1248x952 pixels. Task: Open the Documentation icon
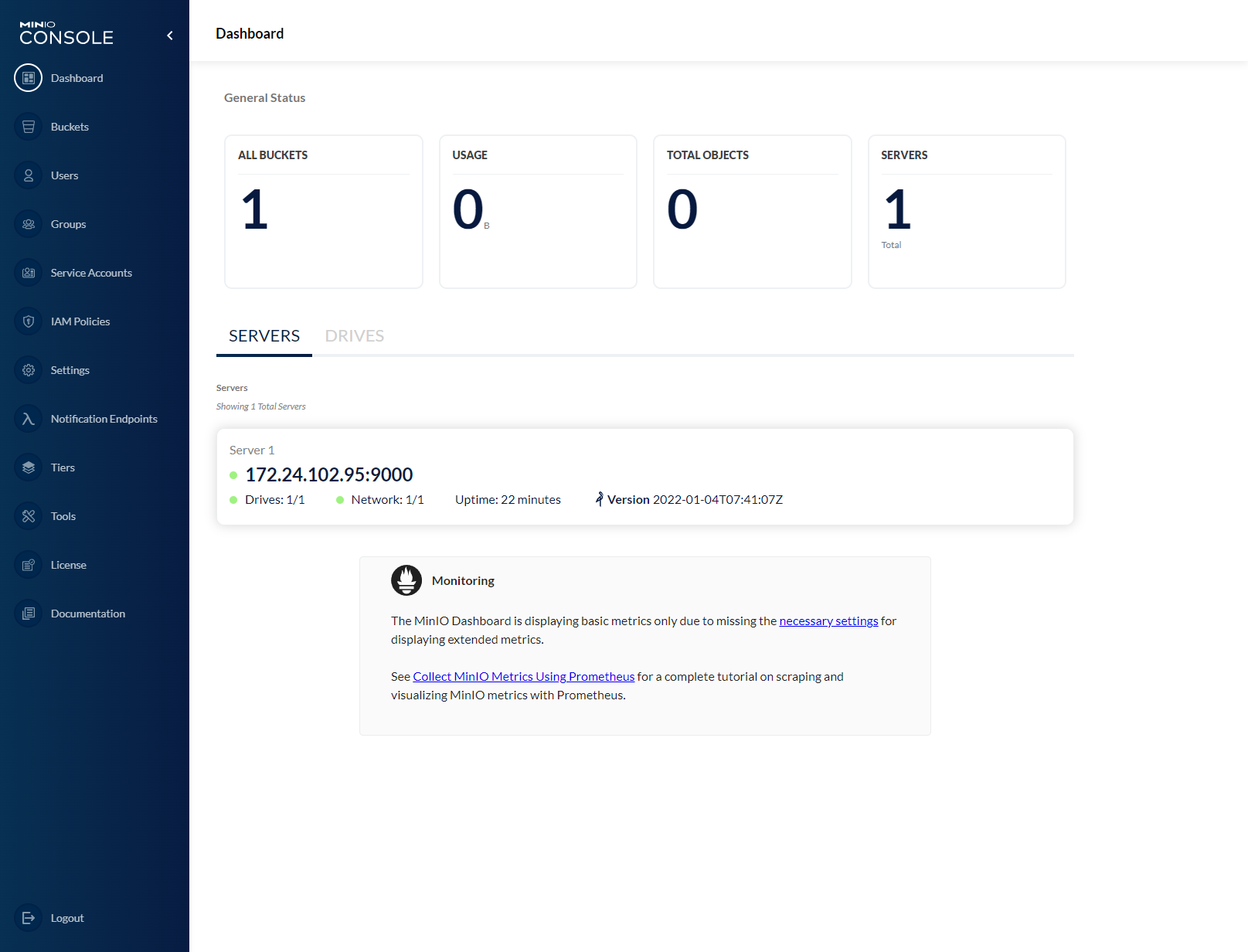pyautogui.click(x=29, y=614)
